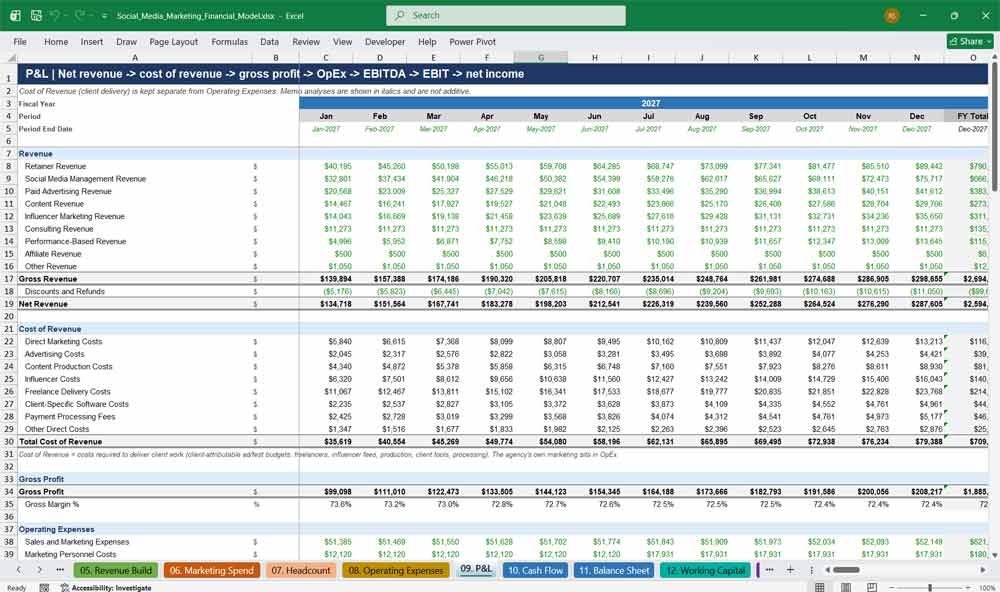Click Jan Gross Profit value $99,098
Image resolution: width=1000 pixels, height=592 pixels.
coord(337,492)
